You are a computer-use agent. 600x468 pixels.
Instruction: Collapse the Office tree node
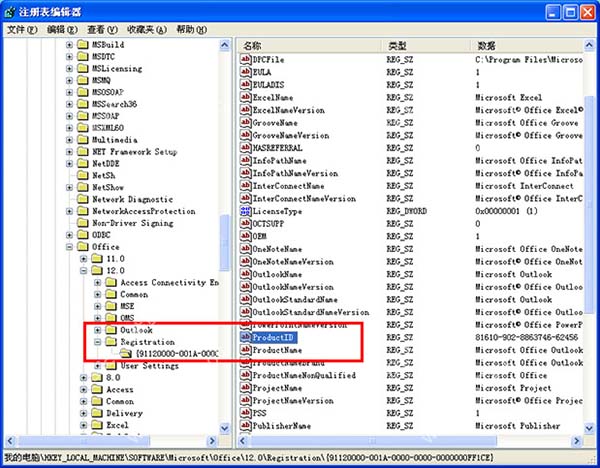click(x=69, y=246)
